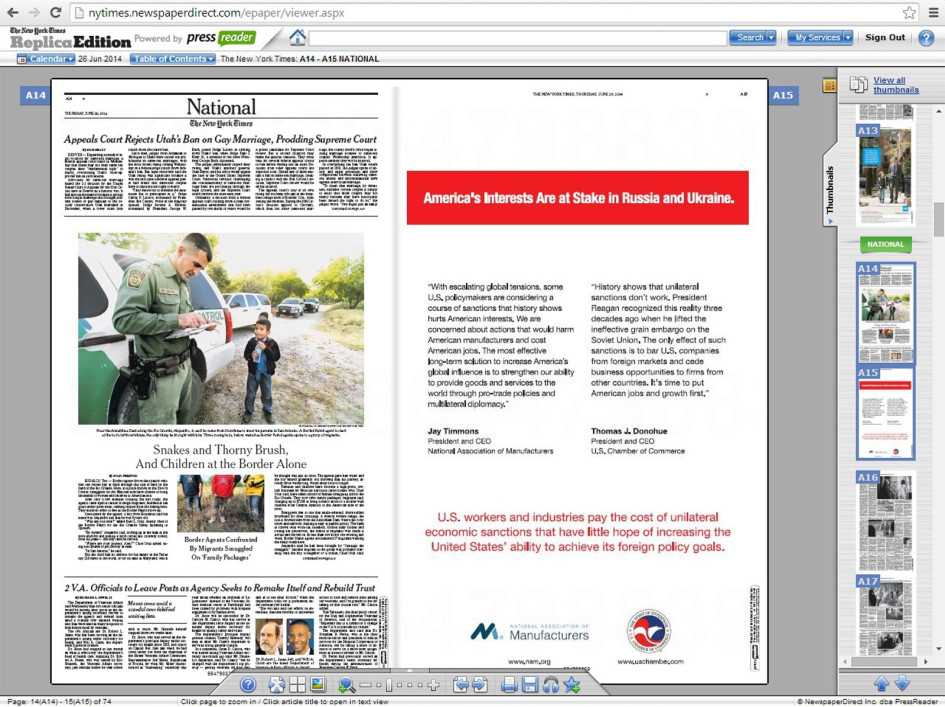Click the picture view icon
This screenshot has width=945, height=707.
tap(318, 685)
